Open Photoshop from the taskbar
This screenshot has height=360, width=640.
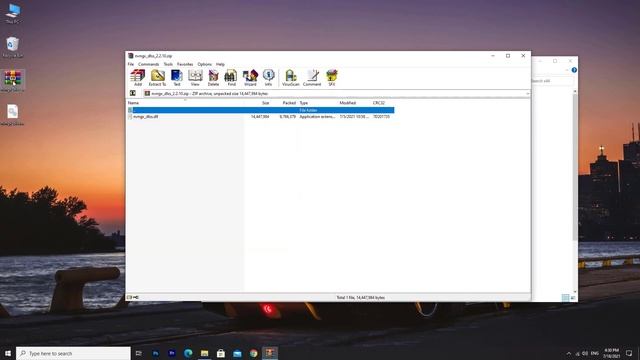tap(156, 353)
